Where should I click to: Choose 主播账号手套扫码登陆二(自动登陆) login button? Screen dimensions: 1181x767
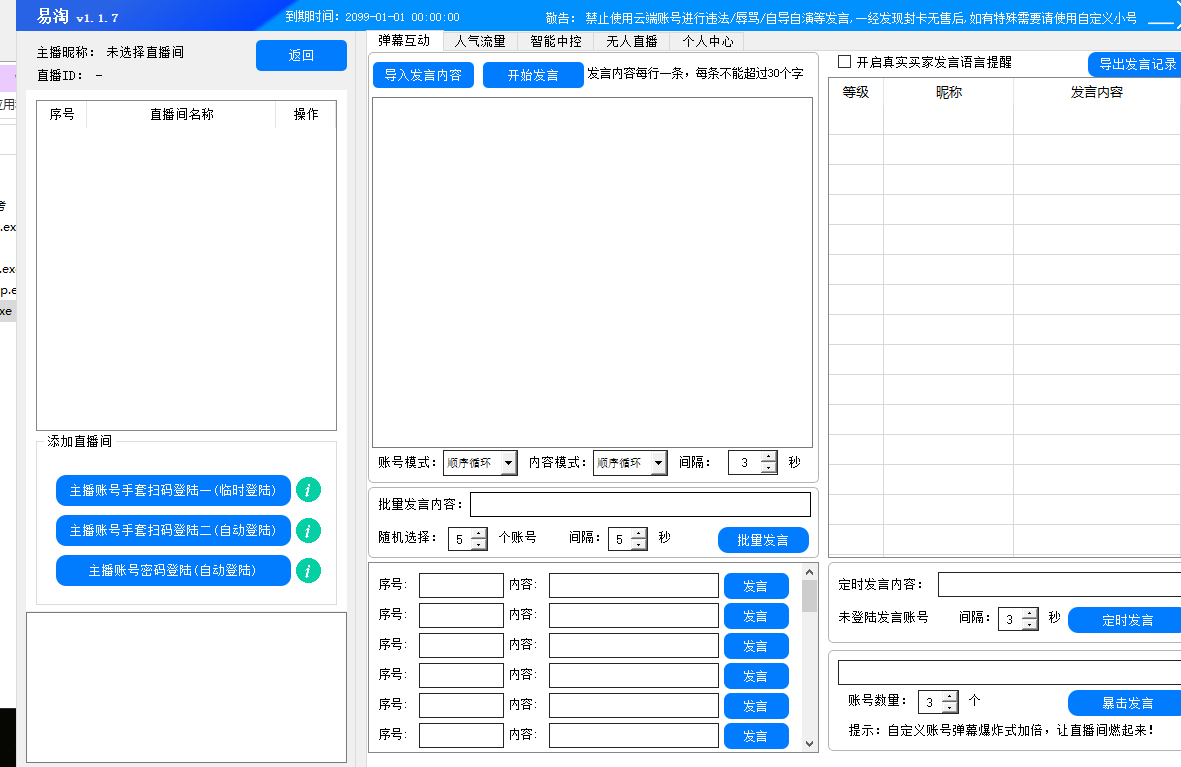point(173,530)
